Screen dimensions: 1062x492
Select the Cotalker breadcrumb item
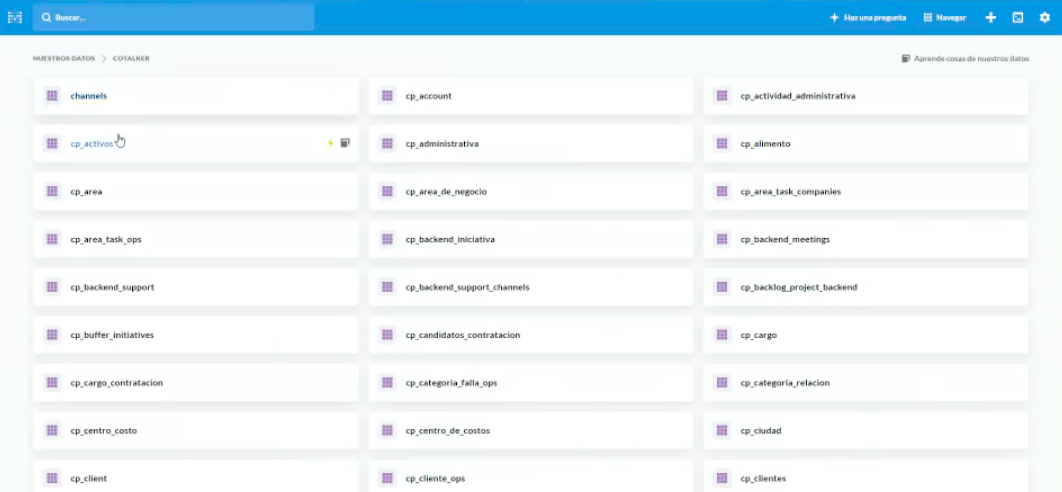click(x=131, y=58)
